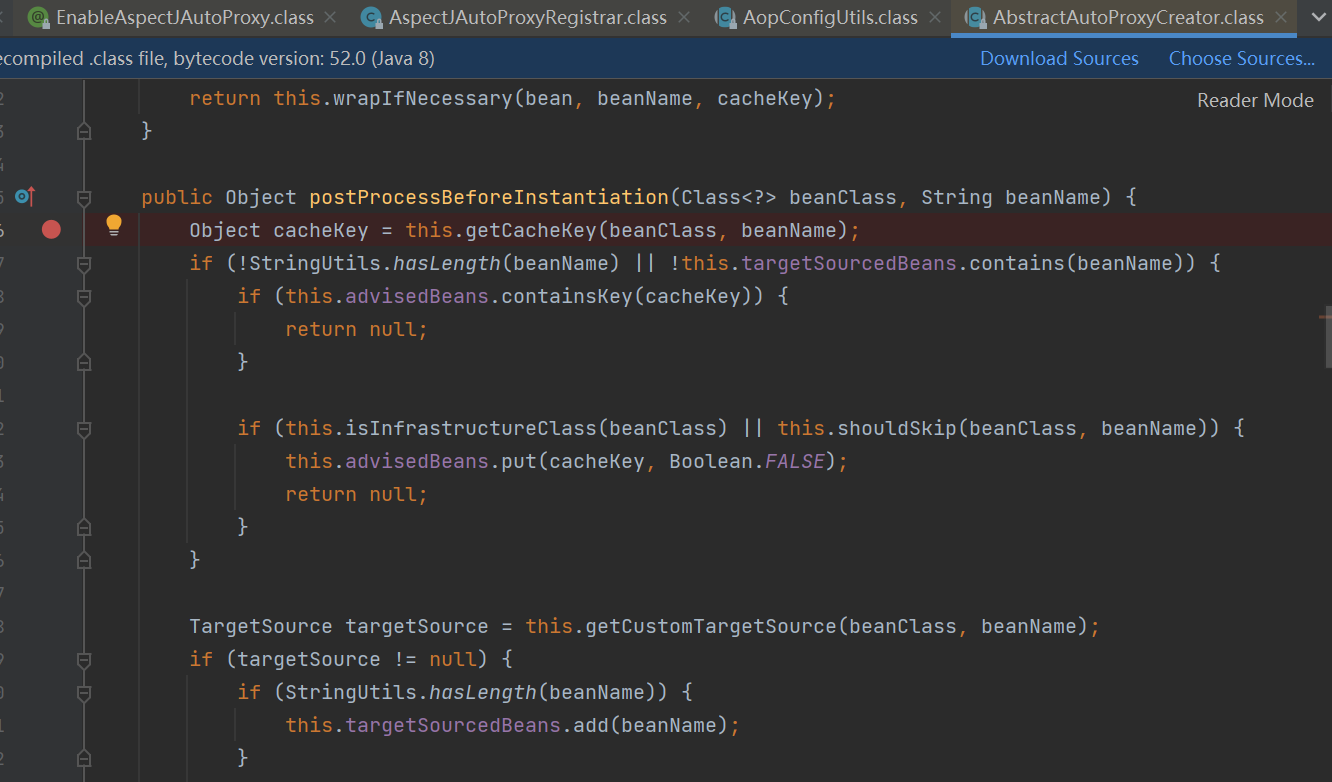Image resolution: width=1332 pixels, height=782 pixels.
Task: Select the AbstractAutoProxyCreator.class tab
Action: (x=1128, y=17)
